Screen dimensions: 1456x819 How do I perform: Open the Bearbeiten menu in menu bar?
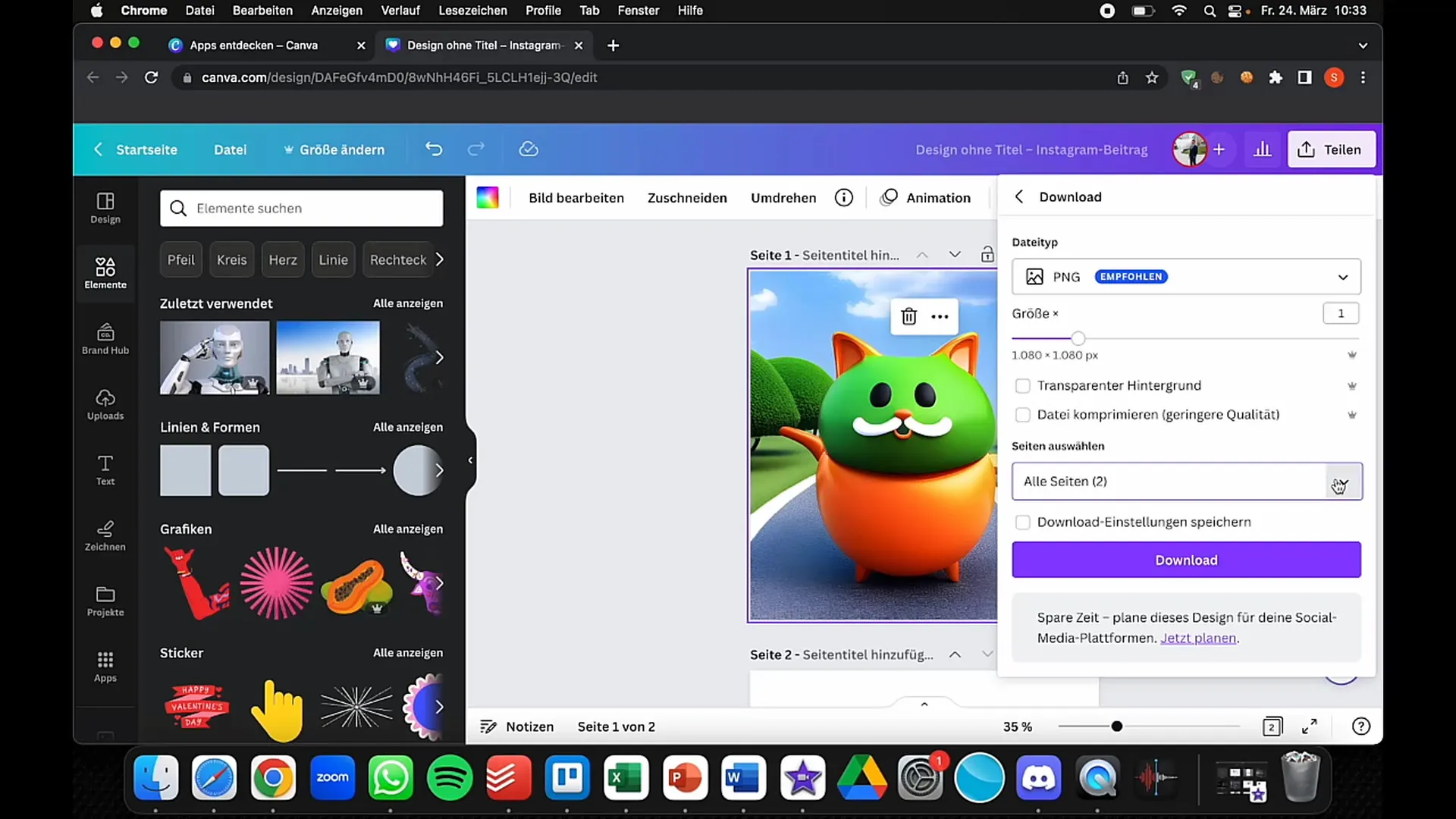(x=262, y=11)
